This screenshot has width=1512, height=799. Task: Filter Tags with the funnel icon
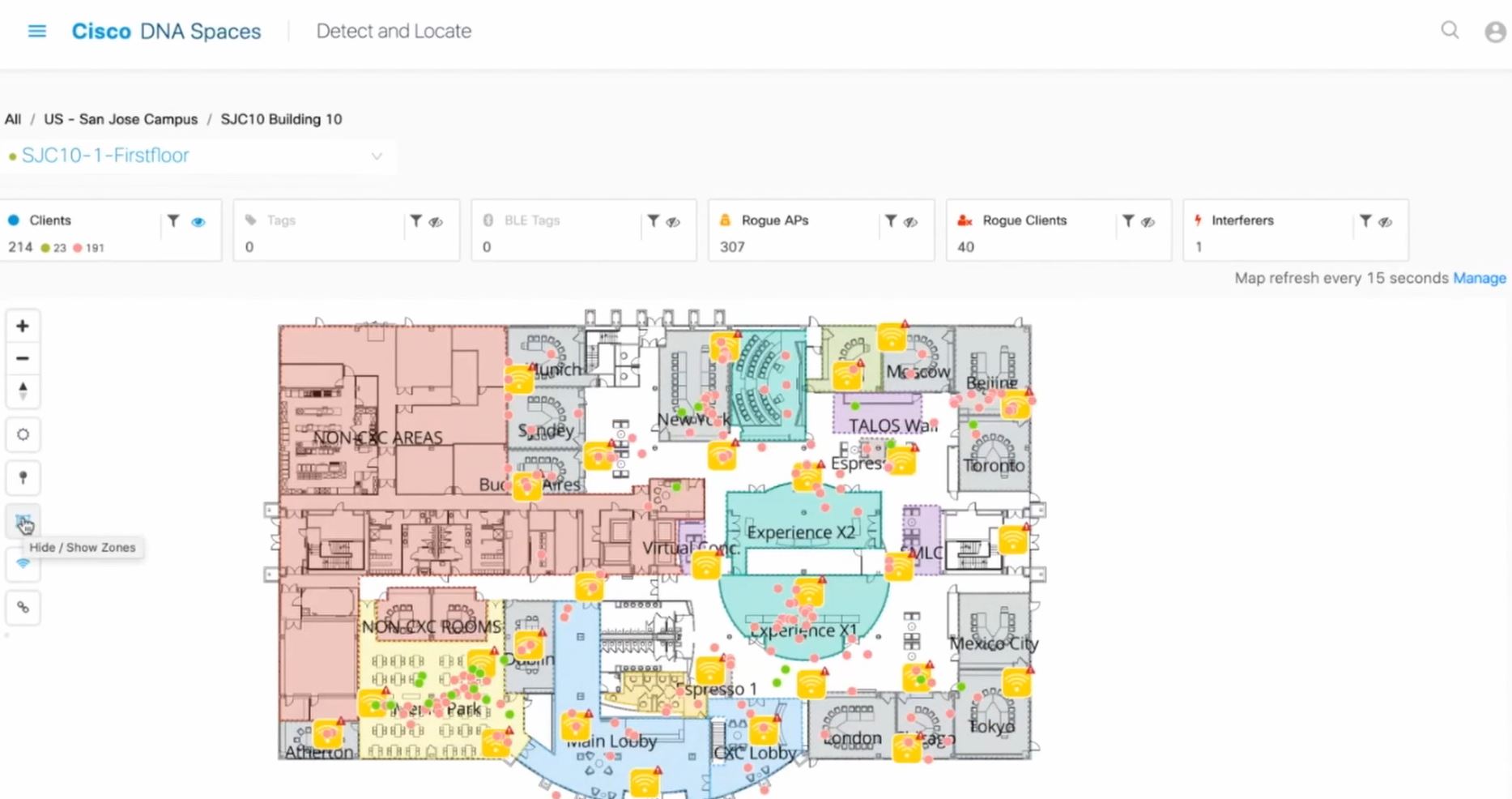(415, 220)
